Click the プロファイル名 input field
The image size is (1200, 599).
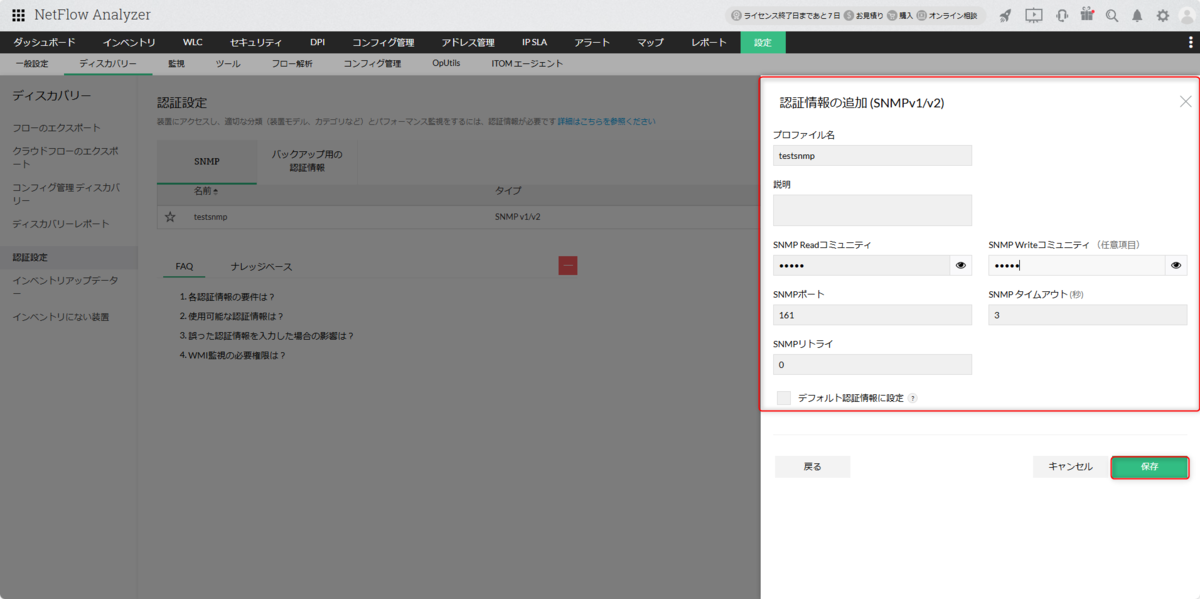[872, 155]
